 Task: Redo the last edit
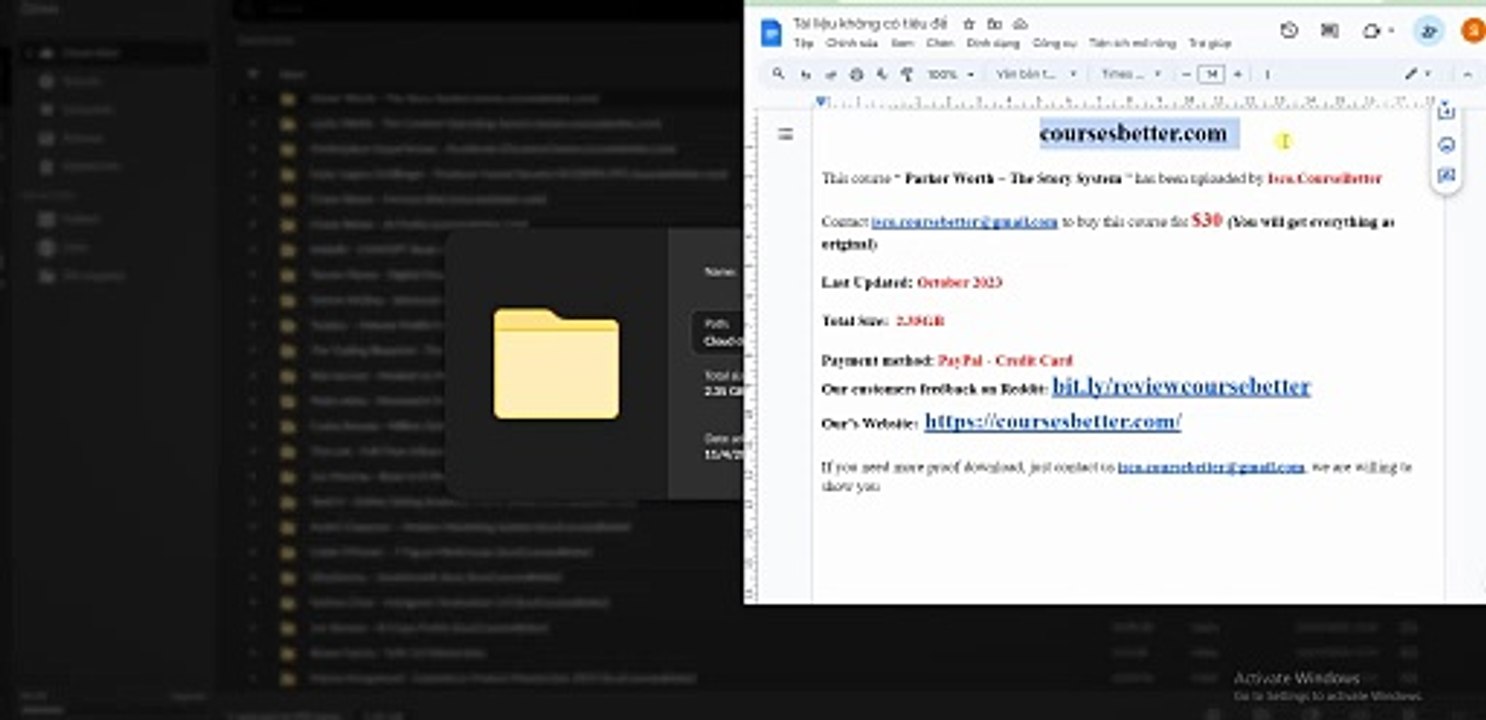click(x=830, y=74)
